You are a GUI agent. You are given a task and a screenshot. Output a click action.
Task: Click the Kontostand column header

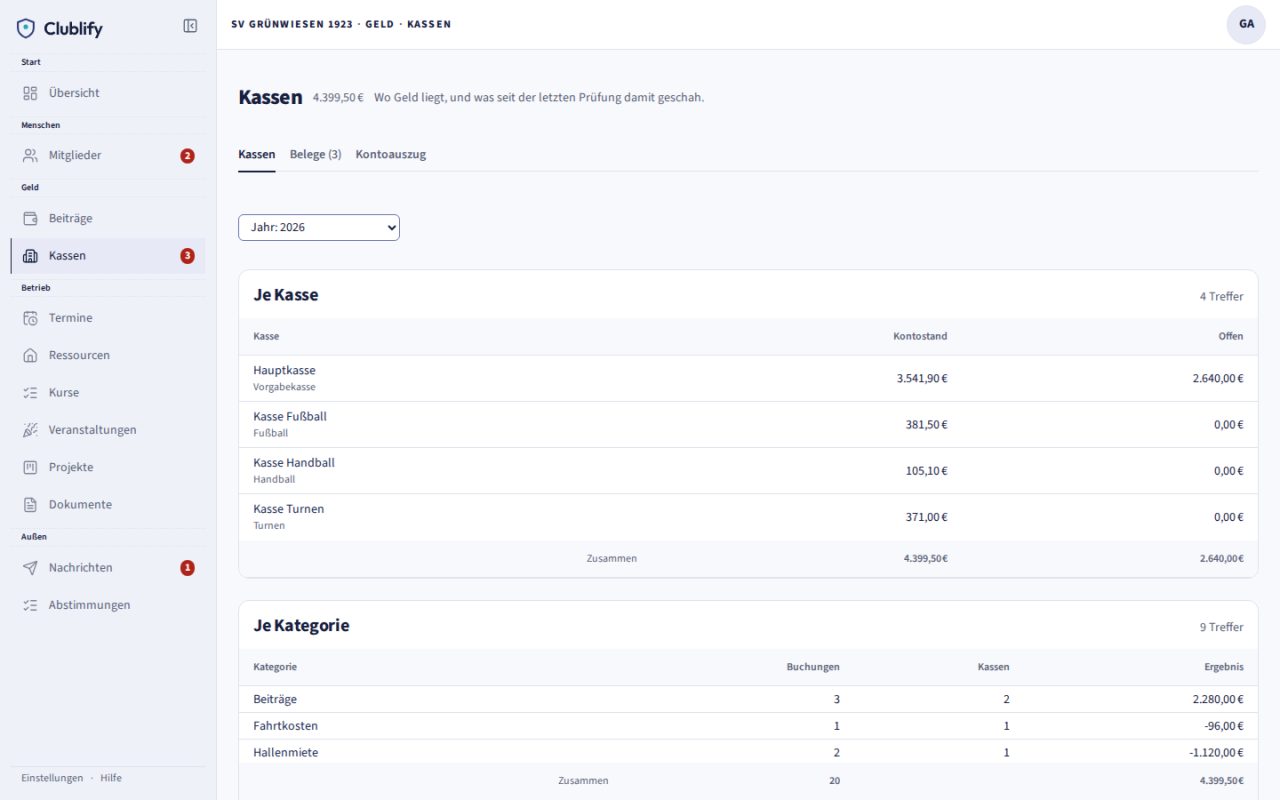tap(920, 336)
